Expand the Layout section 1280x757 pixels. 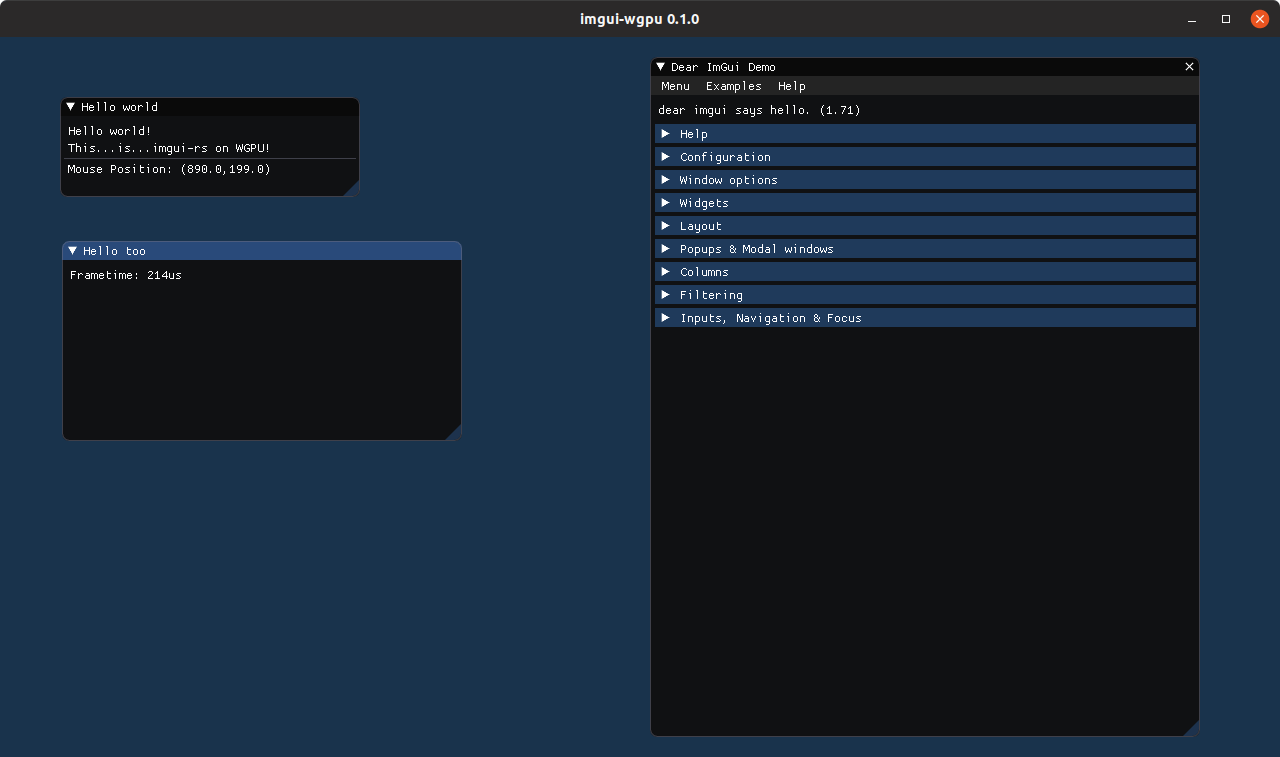925,226
